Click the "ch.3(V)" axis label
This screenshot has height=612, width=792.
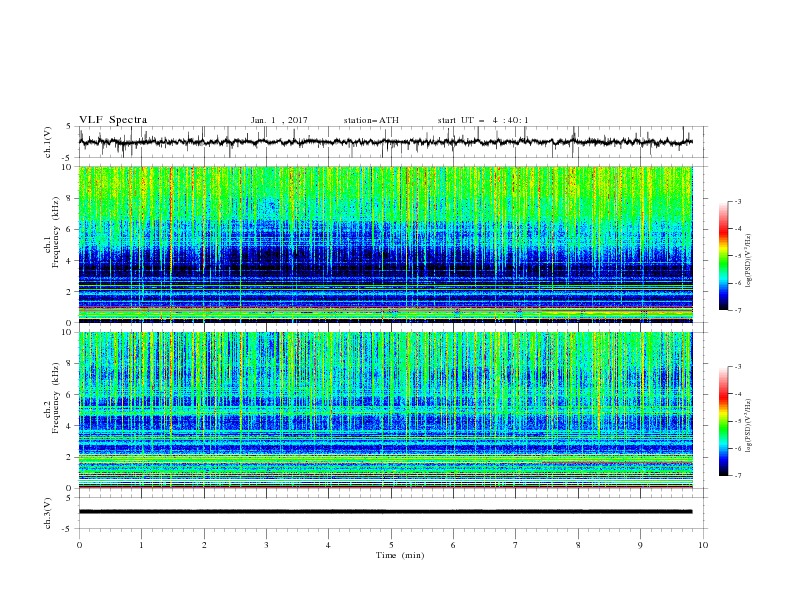click(x=48, y=513)
